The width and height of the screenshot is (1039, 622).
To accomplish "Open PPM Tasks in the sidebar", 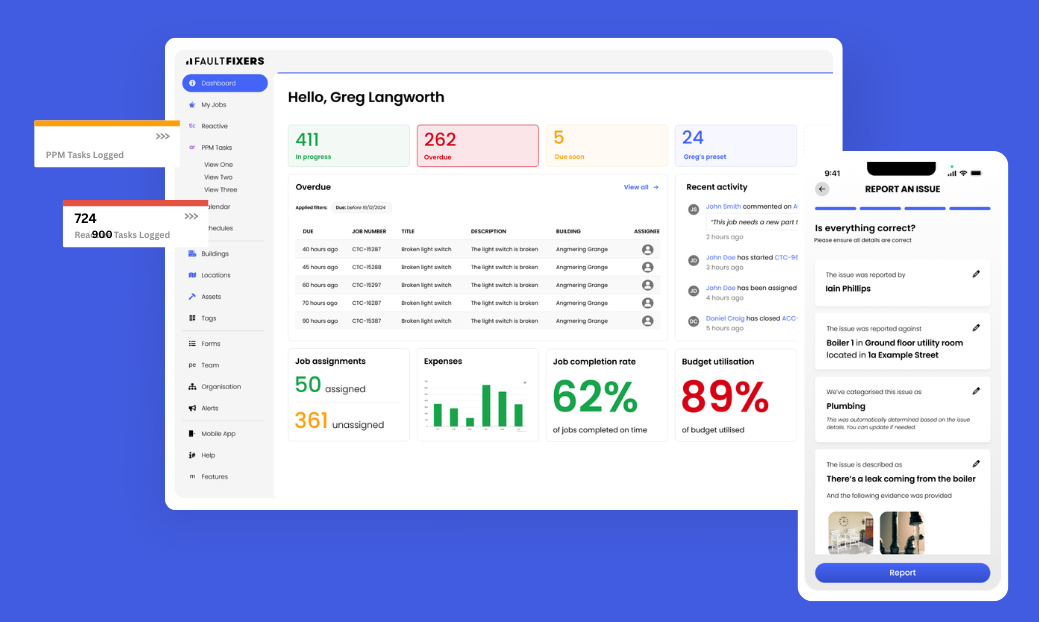I will pos(217,148).
